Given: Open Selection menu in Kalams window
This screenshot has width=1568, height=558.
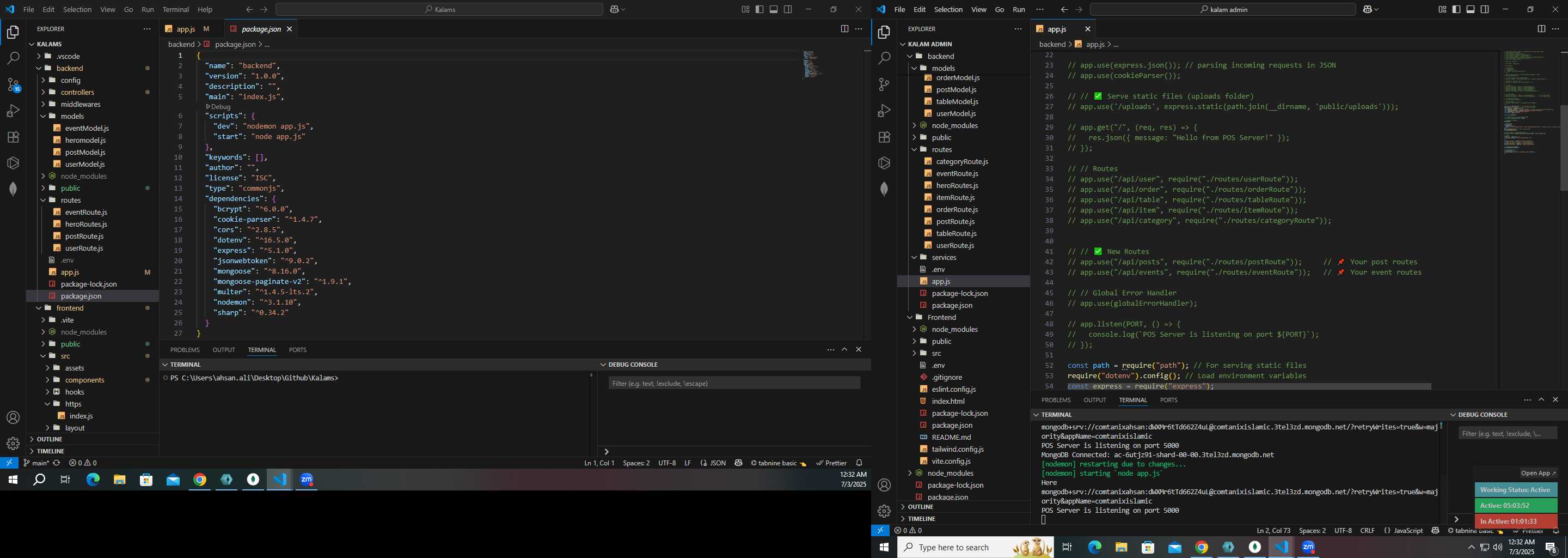Looking at the screenshot, I should click(x=77, y=9).
